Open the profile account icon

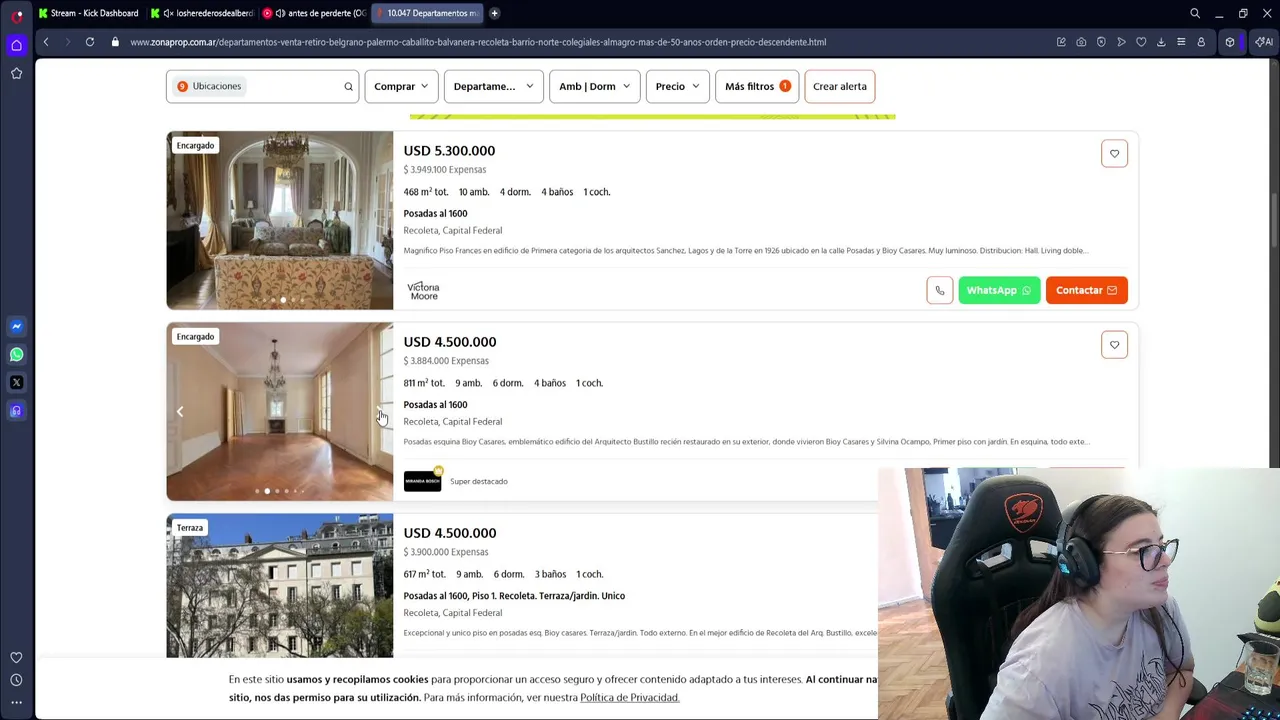coord(1201,42)
